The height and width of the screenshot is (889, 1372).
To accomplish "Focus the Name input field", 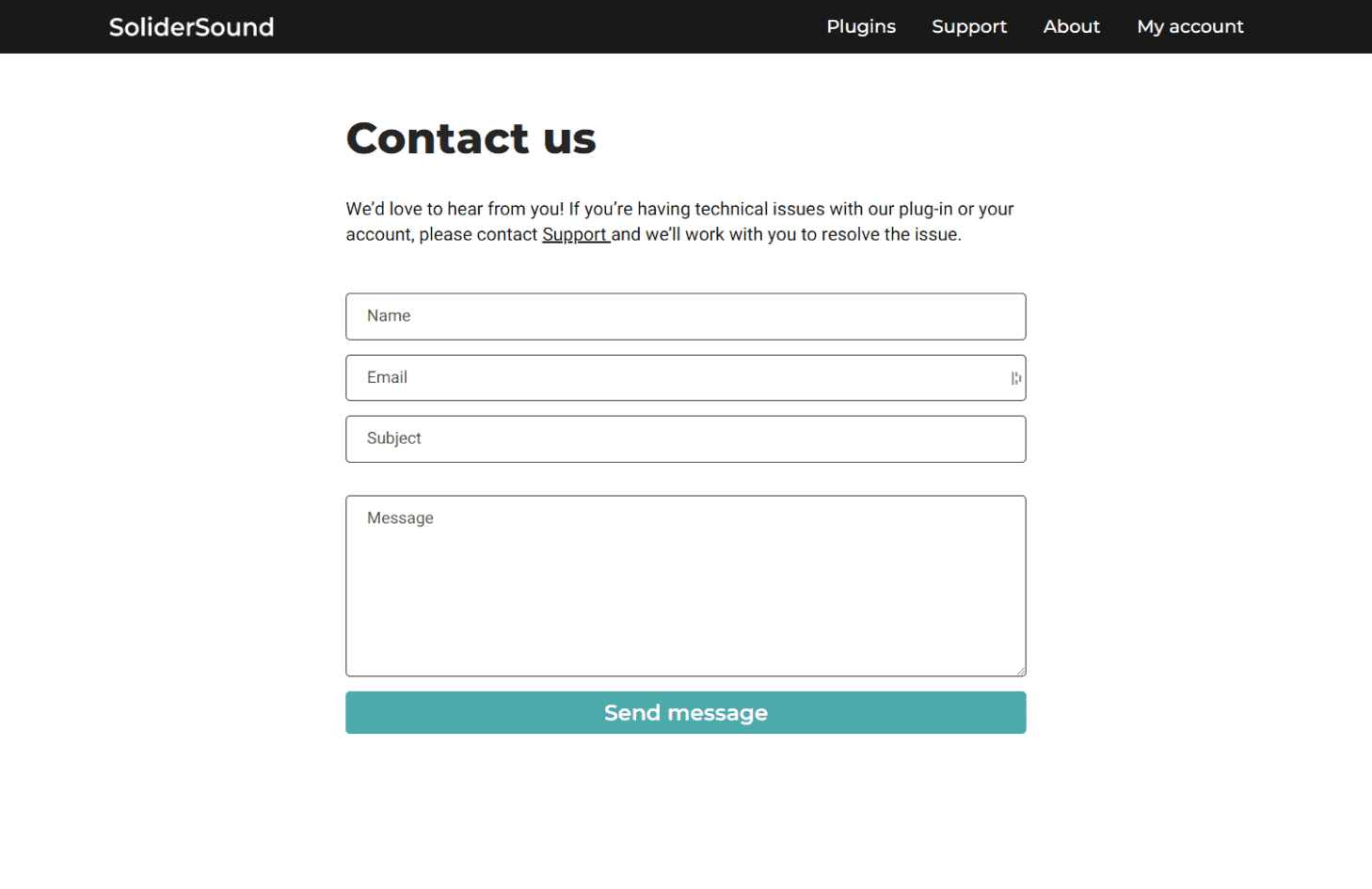I will pos(685,317).
